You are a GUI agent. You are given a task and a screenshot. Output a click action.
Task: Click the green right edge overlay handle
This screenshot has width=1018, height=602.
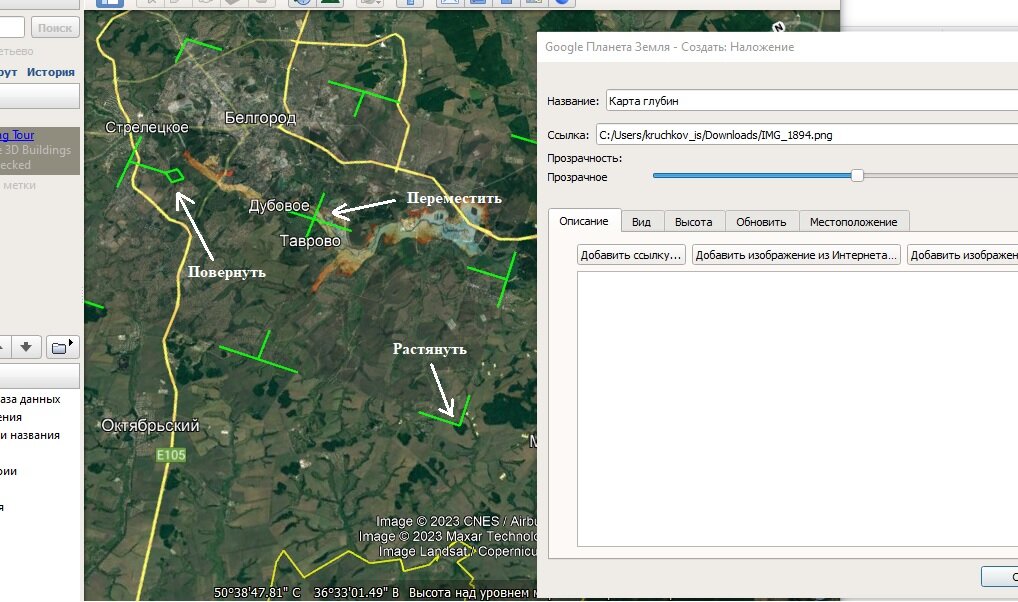(506, 278)
